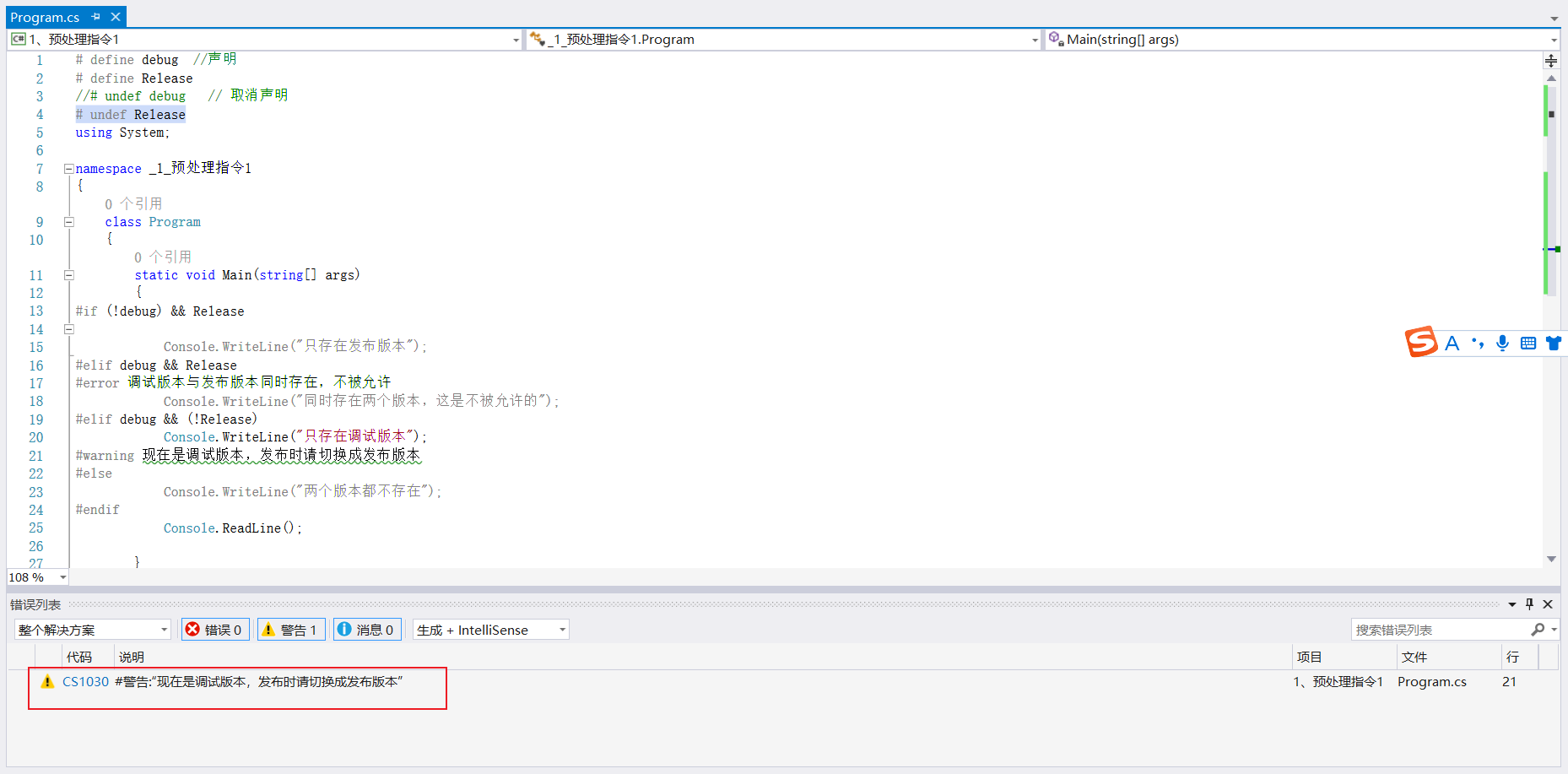Toggle auto-hide pin of error list

tap(1529, 604)
